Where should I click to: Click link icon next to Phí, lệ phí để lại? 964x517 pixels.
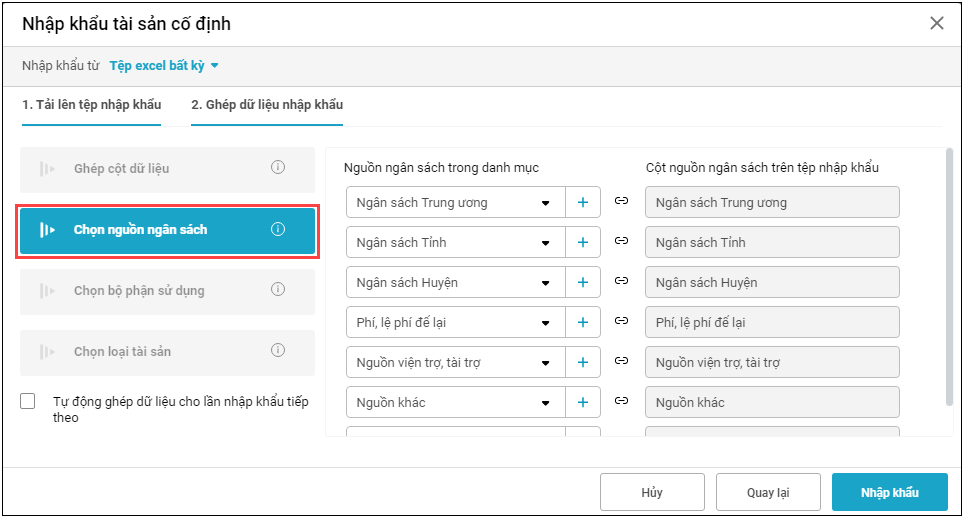click(x=621, y=322)
